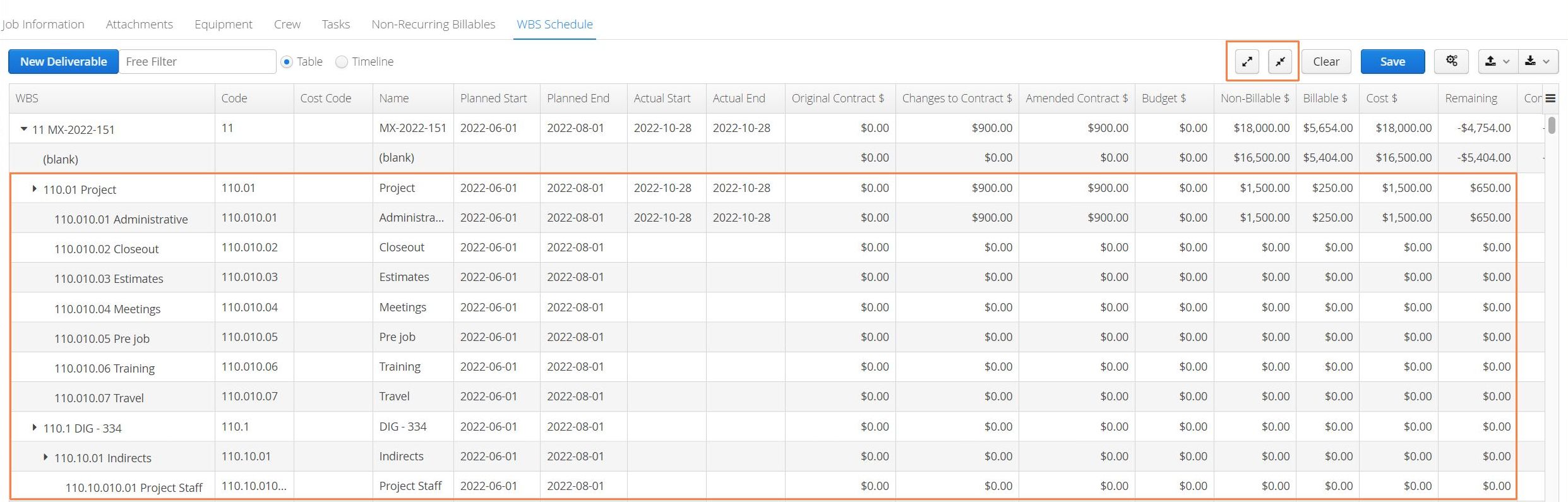
Task: Focus the Free Filter input field
Action: pyautogui.click(x=198, y=61)
